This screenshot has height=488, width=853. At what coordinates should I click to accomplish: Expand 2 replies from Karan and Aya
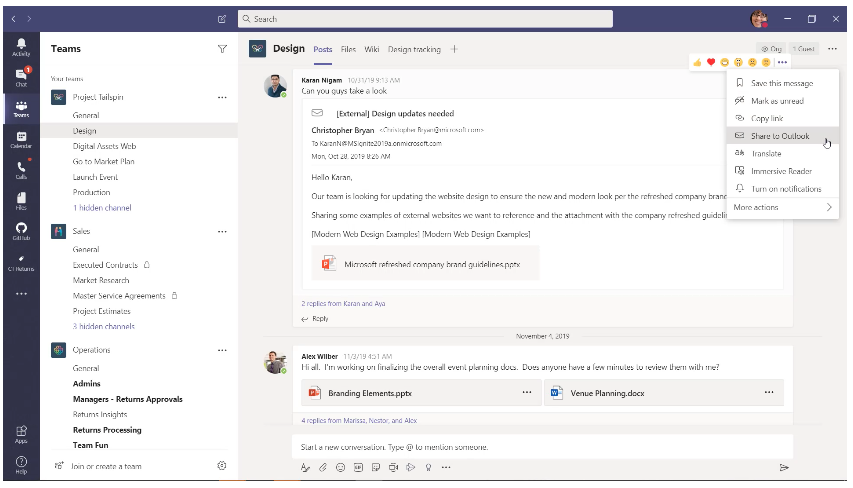click(x=343, y=304)
